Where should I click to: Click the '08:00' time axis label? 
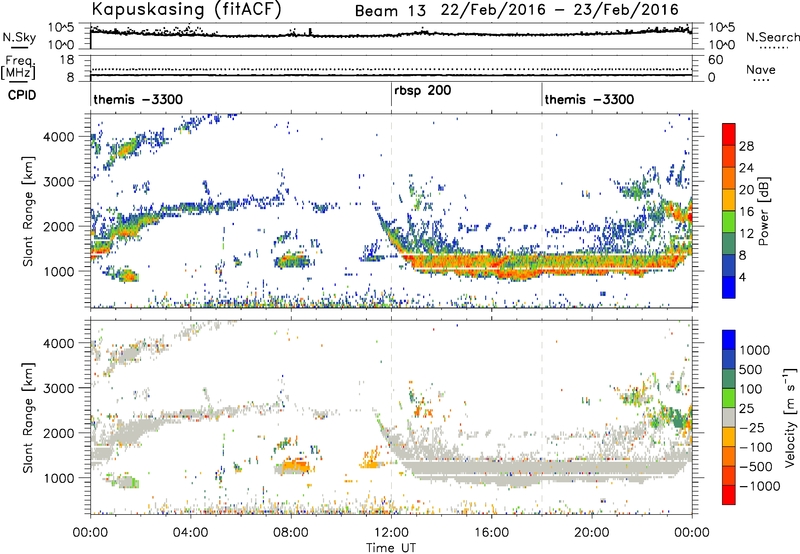[x=291, y=533]
